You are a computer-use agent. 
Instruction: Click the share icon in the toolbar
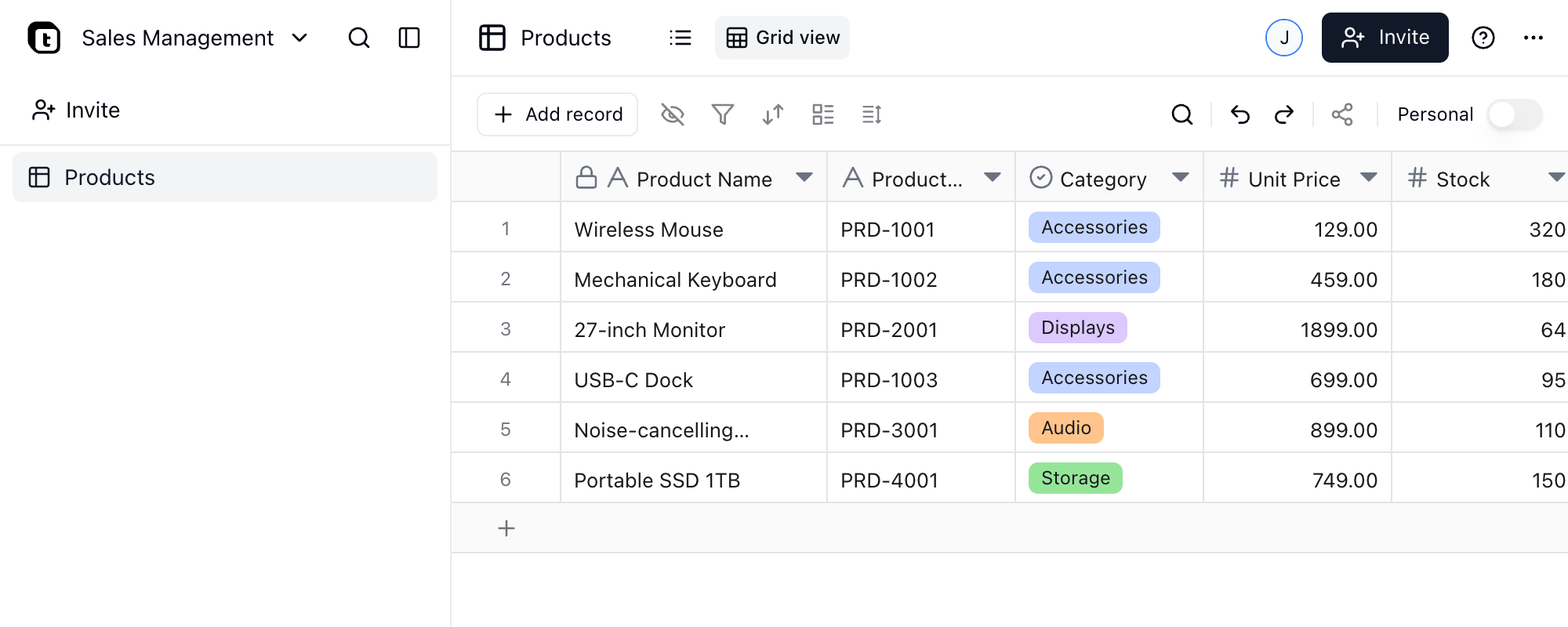1342,114
